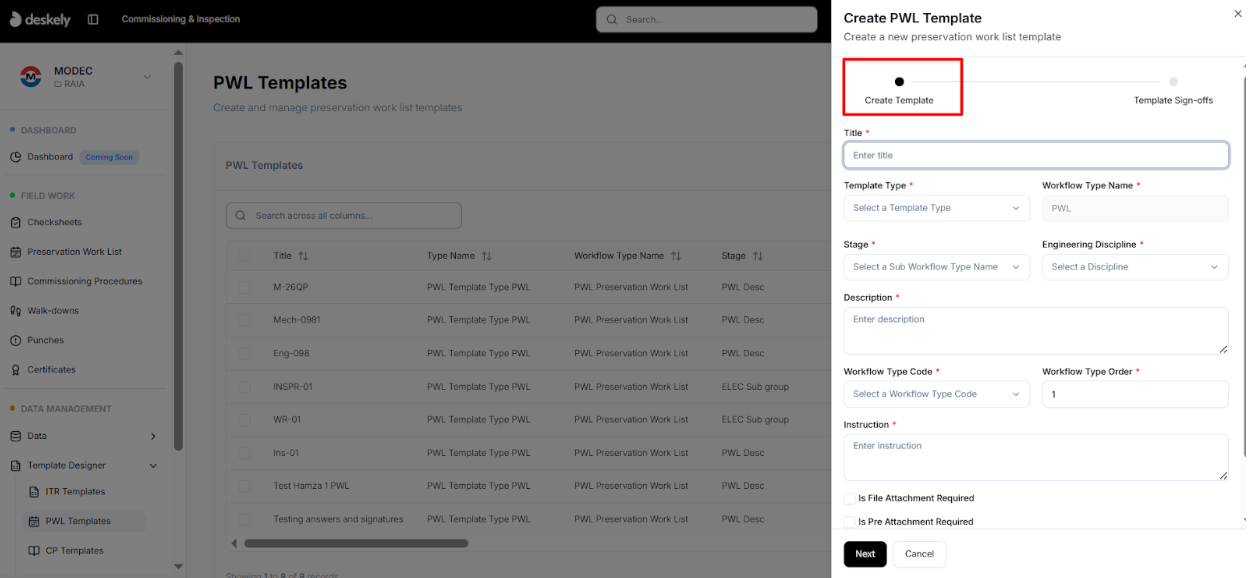Enable Is File Attachment Required
Screen dimensions: 1252x578
coord(849,497)
